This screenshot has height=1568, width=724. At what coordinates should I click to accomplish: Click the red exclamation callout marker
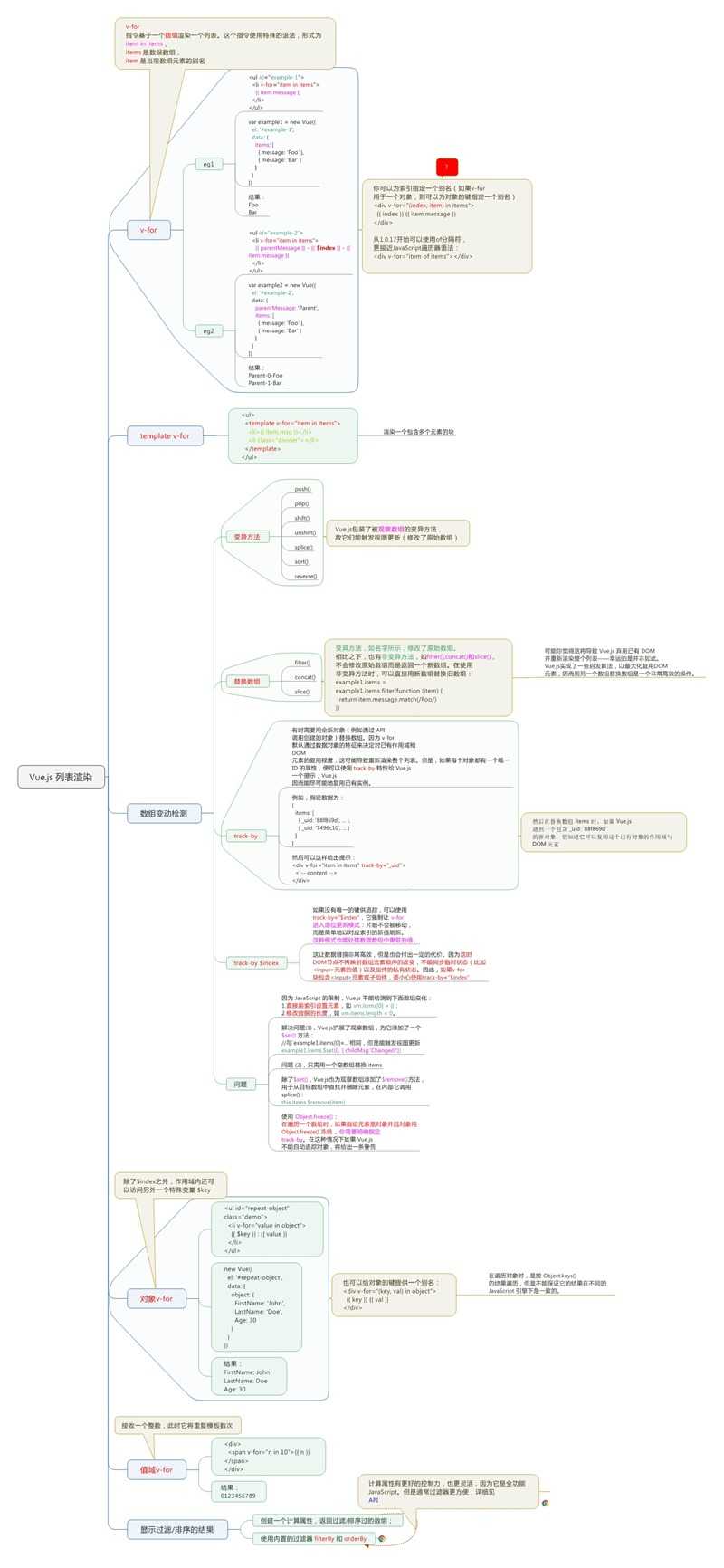[447, 167]
